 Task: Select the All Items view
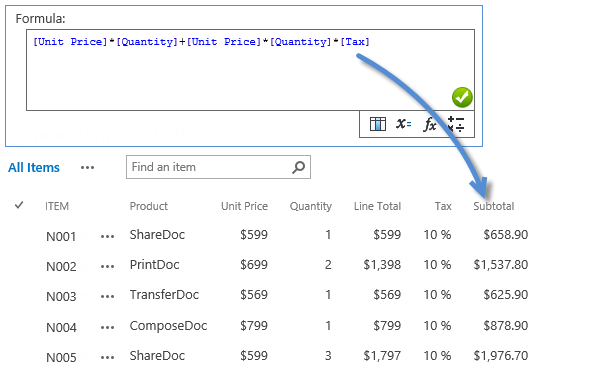tap(34, 167)
